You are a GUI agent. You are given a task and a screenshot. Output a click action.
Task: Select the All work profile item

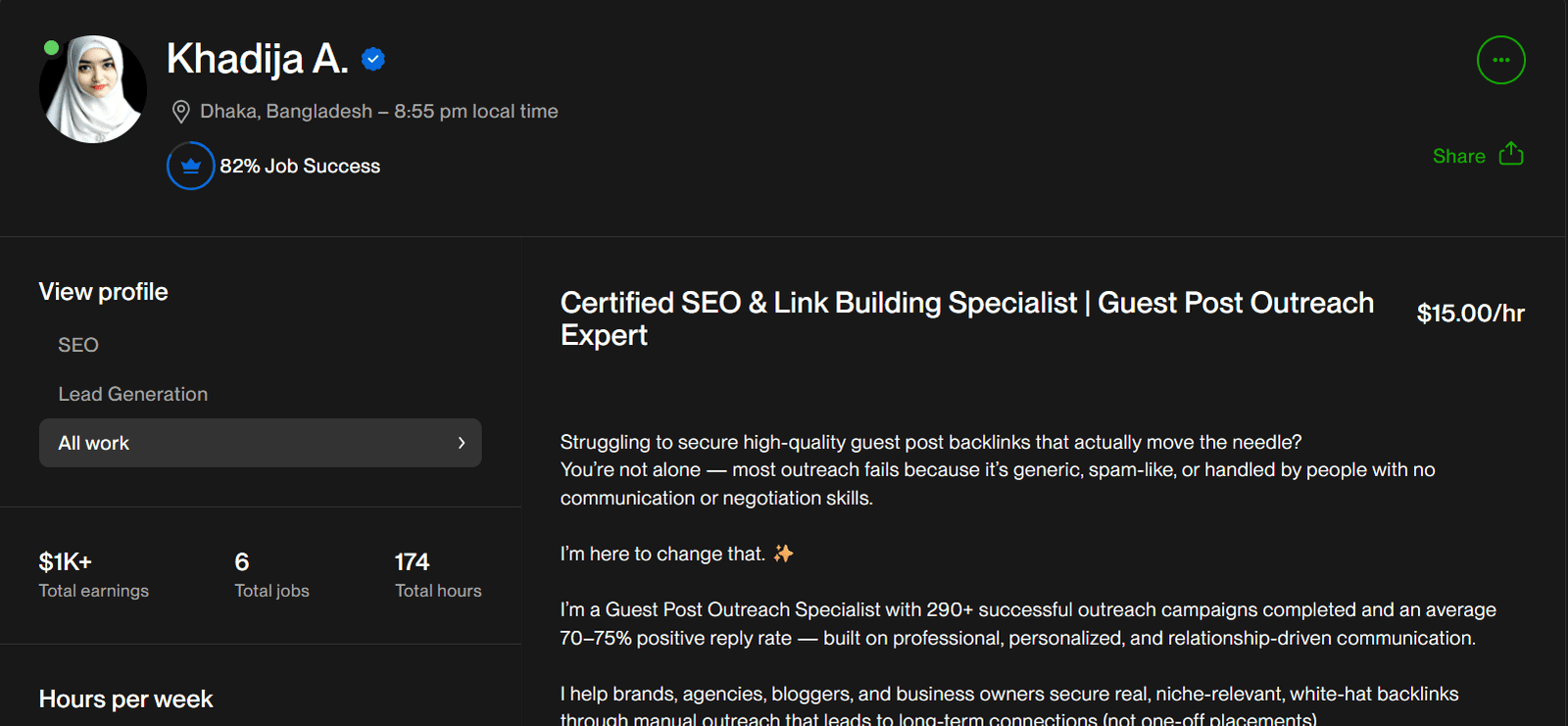click(94, 443)
